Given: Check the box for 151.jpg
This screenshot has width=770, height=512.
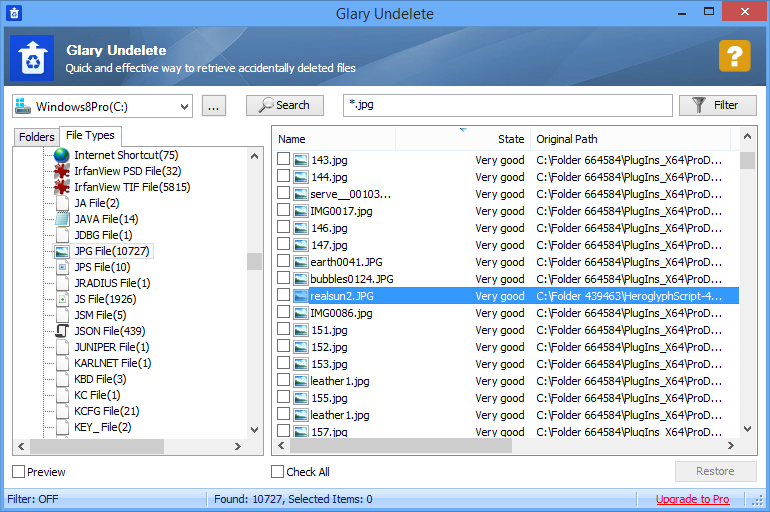Looking at the screenshot, I should pyautogui.click(x=283, y=329).
